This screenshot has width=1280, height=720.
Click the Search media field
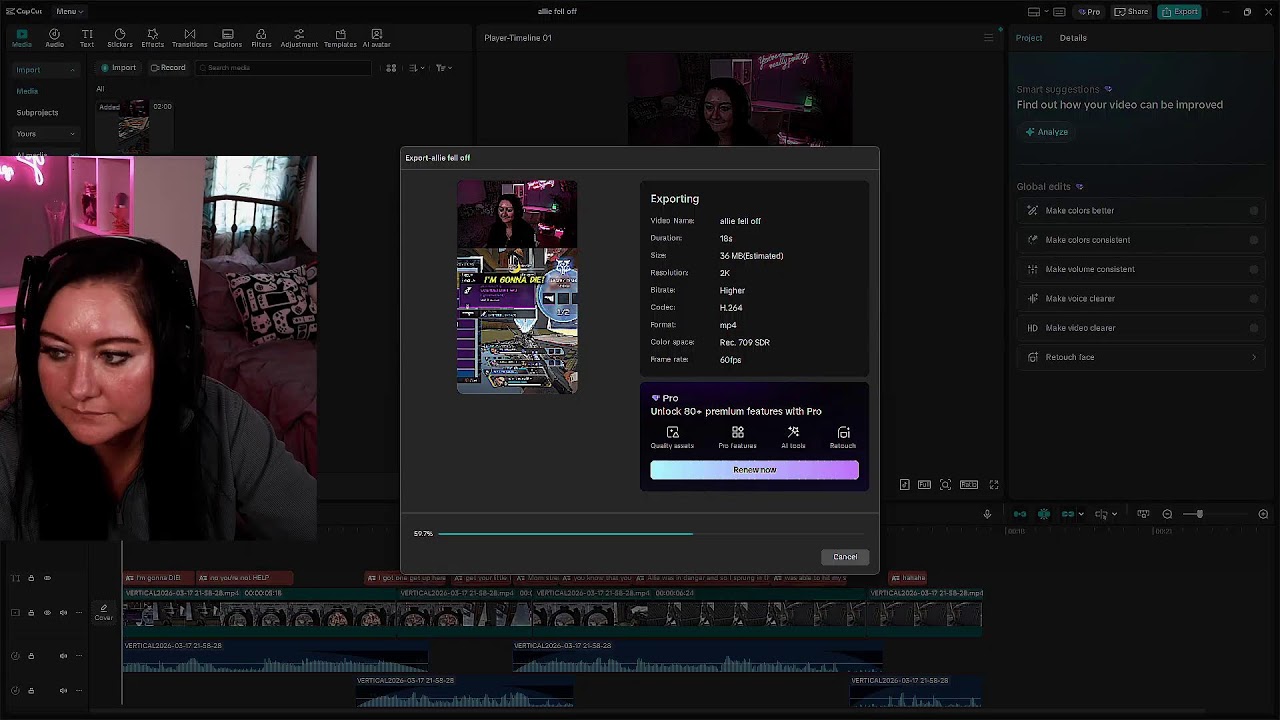(283, 68)
